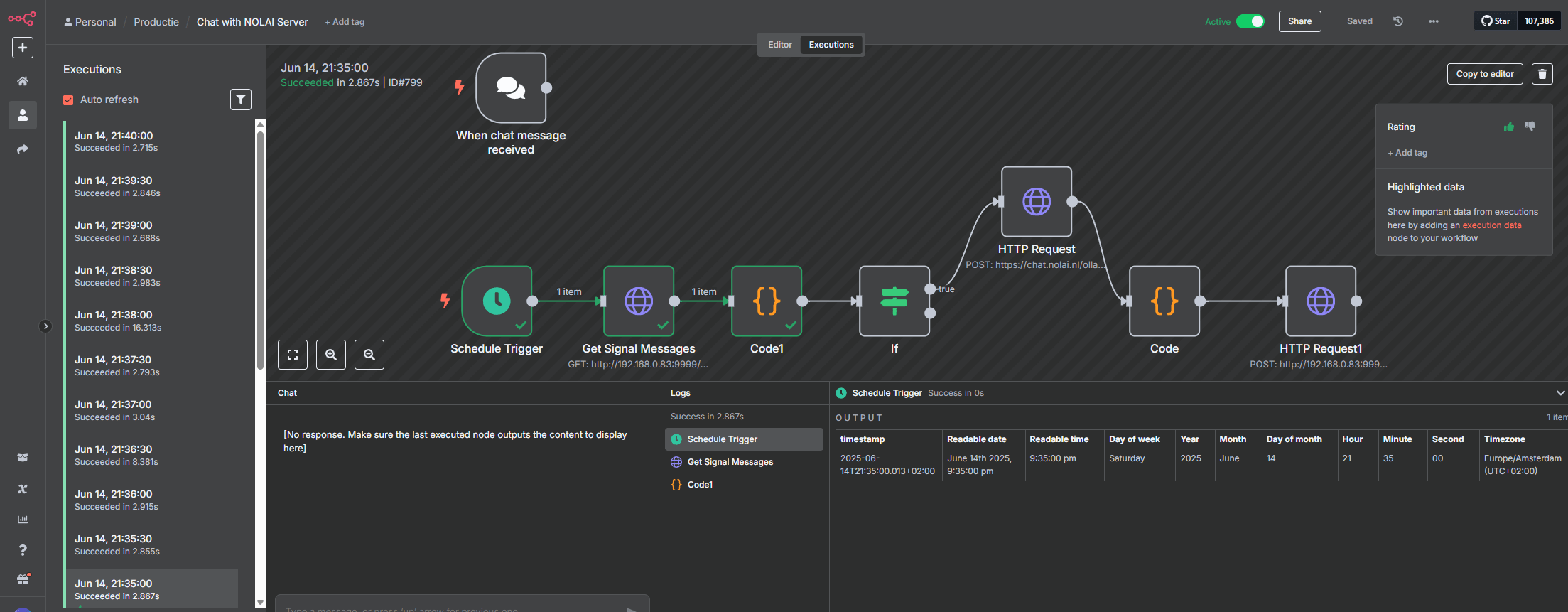Select the HTTP Request1 node
This screenshot has height=612, width=1568.
click(1321, 301)
